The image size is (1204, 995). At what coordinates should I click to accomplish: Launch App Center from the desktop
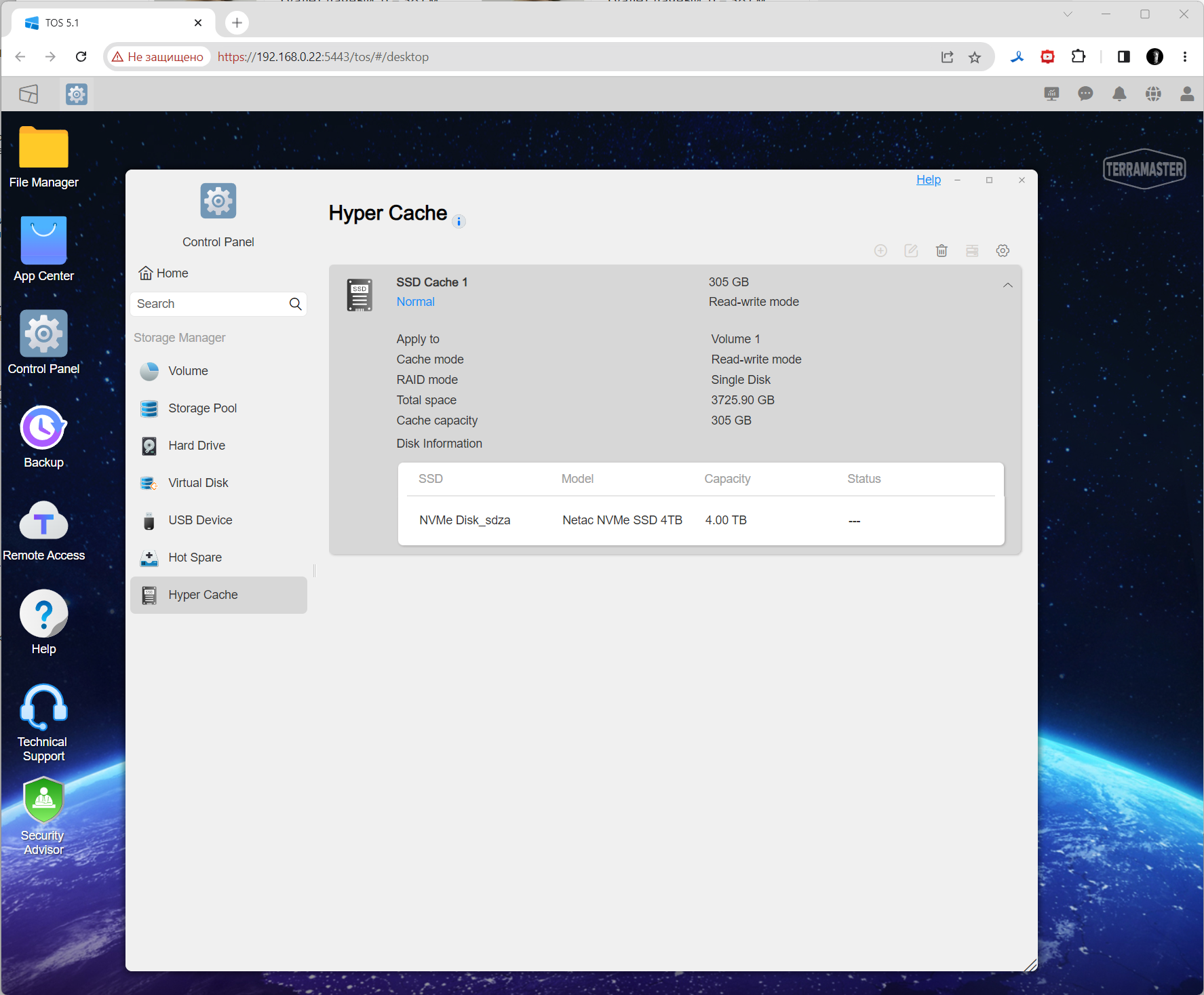(43, 250)
